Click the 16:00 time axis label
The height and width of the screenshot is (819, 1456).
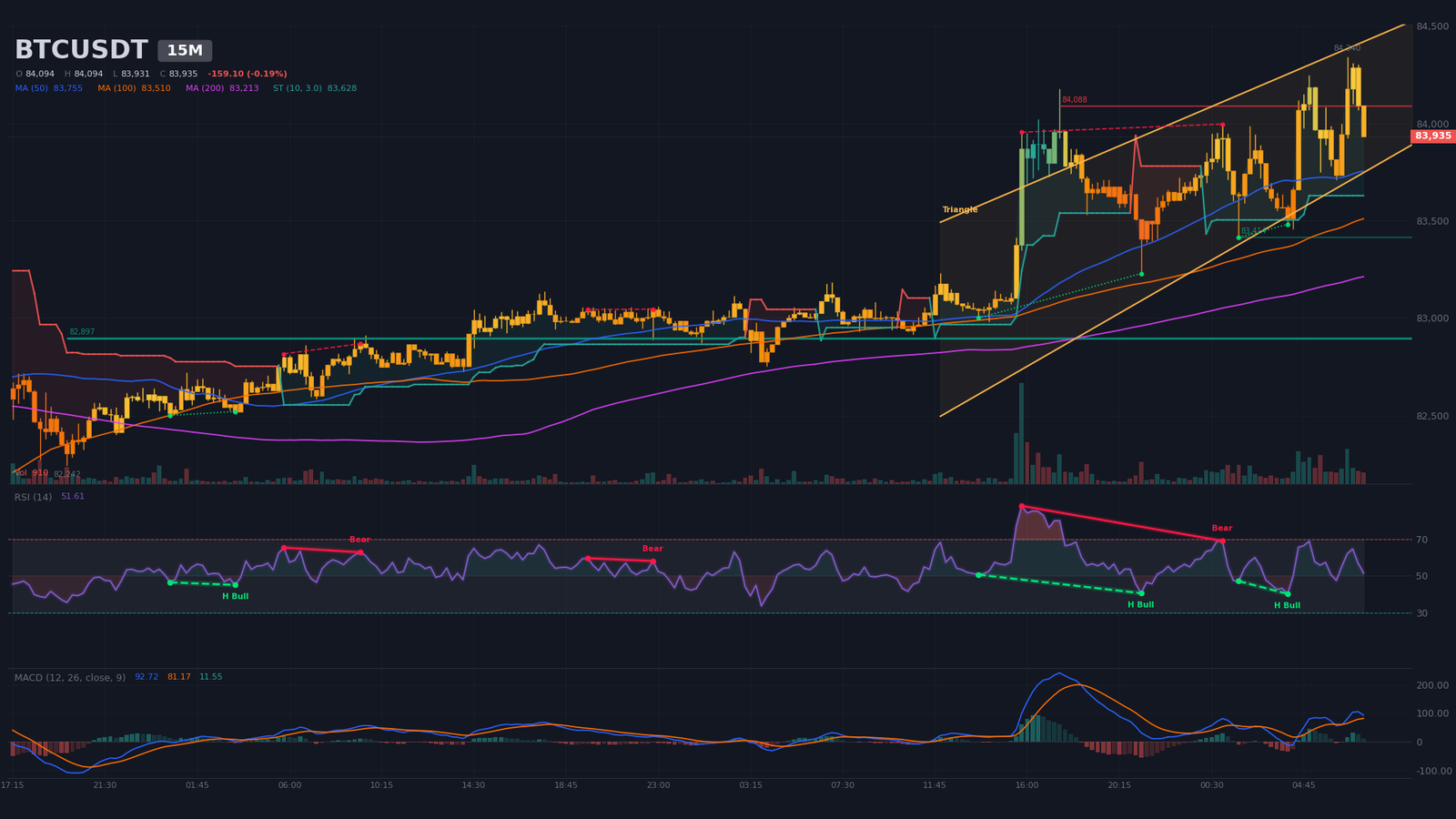pos(1026,785)
